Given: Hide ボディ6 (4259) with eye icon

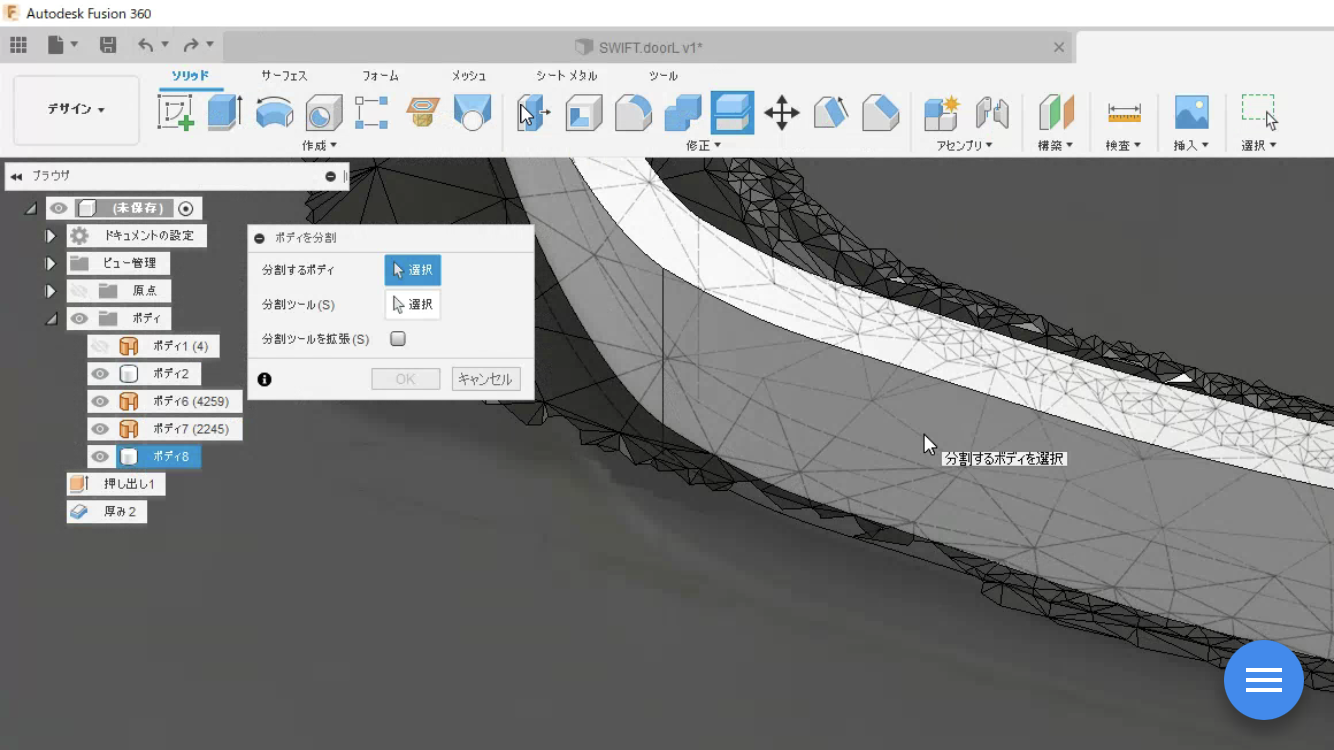Looking at the screenshot, I should click(100, 401).
